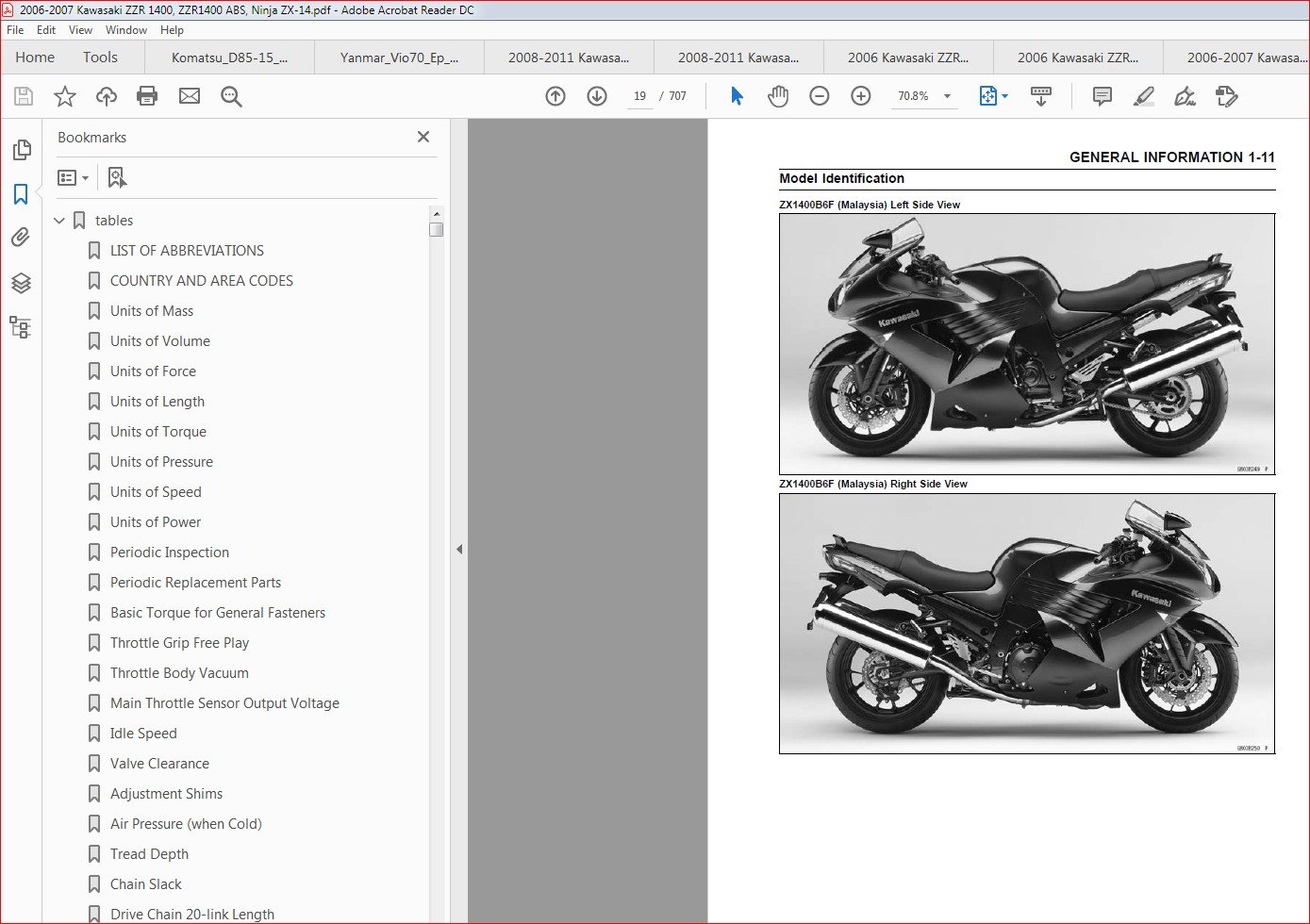Click the Save file icon
The height and width of the screenshot is (924, 1310).
click(x=24, y=96)
